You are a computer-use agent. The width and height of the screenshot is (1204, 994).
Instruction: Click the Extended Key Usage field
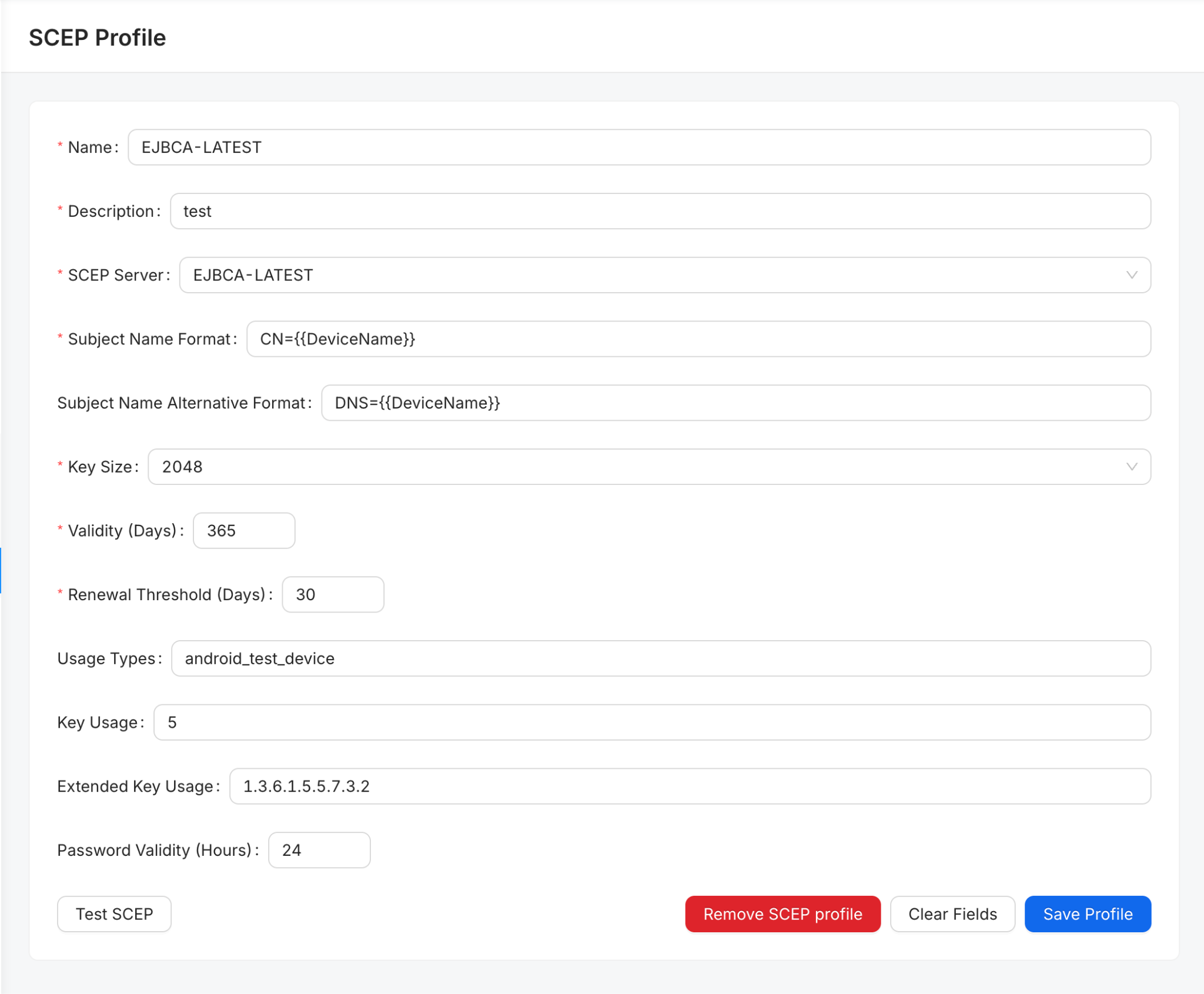(690, 787)
